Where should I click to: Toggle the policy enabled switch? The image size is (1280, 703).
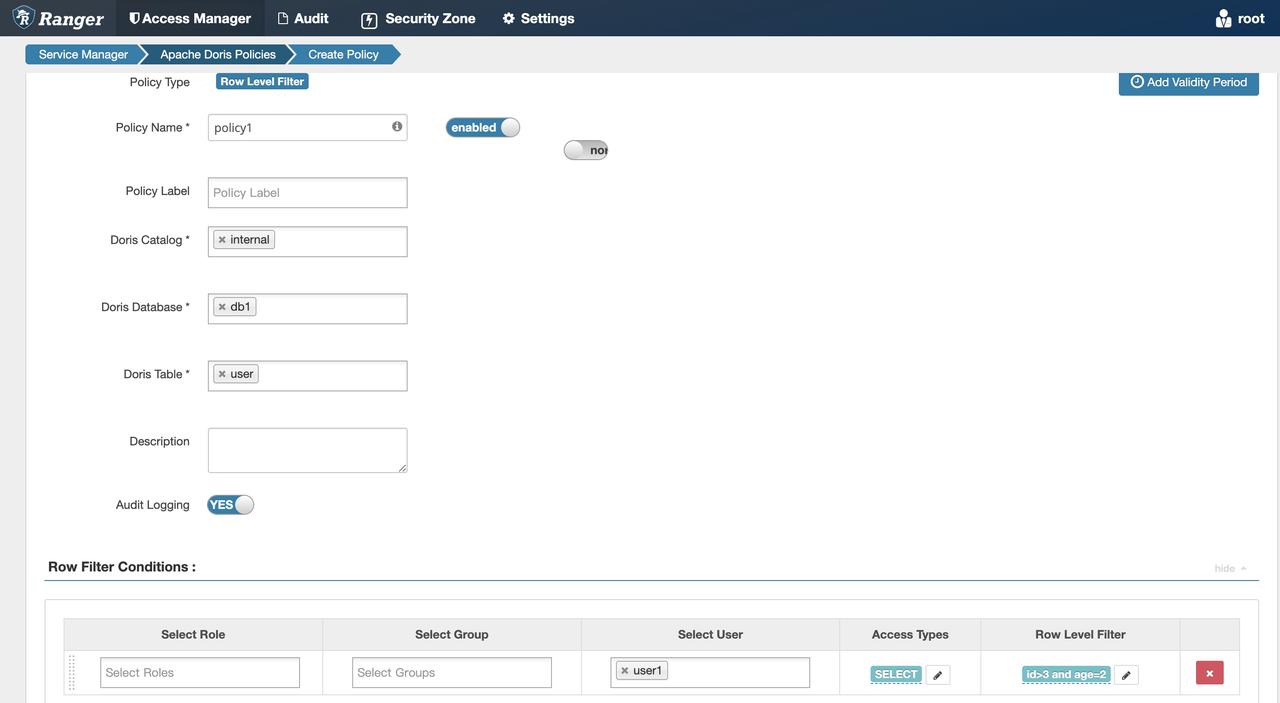click(483, 127)
